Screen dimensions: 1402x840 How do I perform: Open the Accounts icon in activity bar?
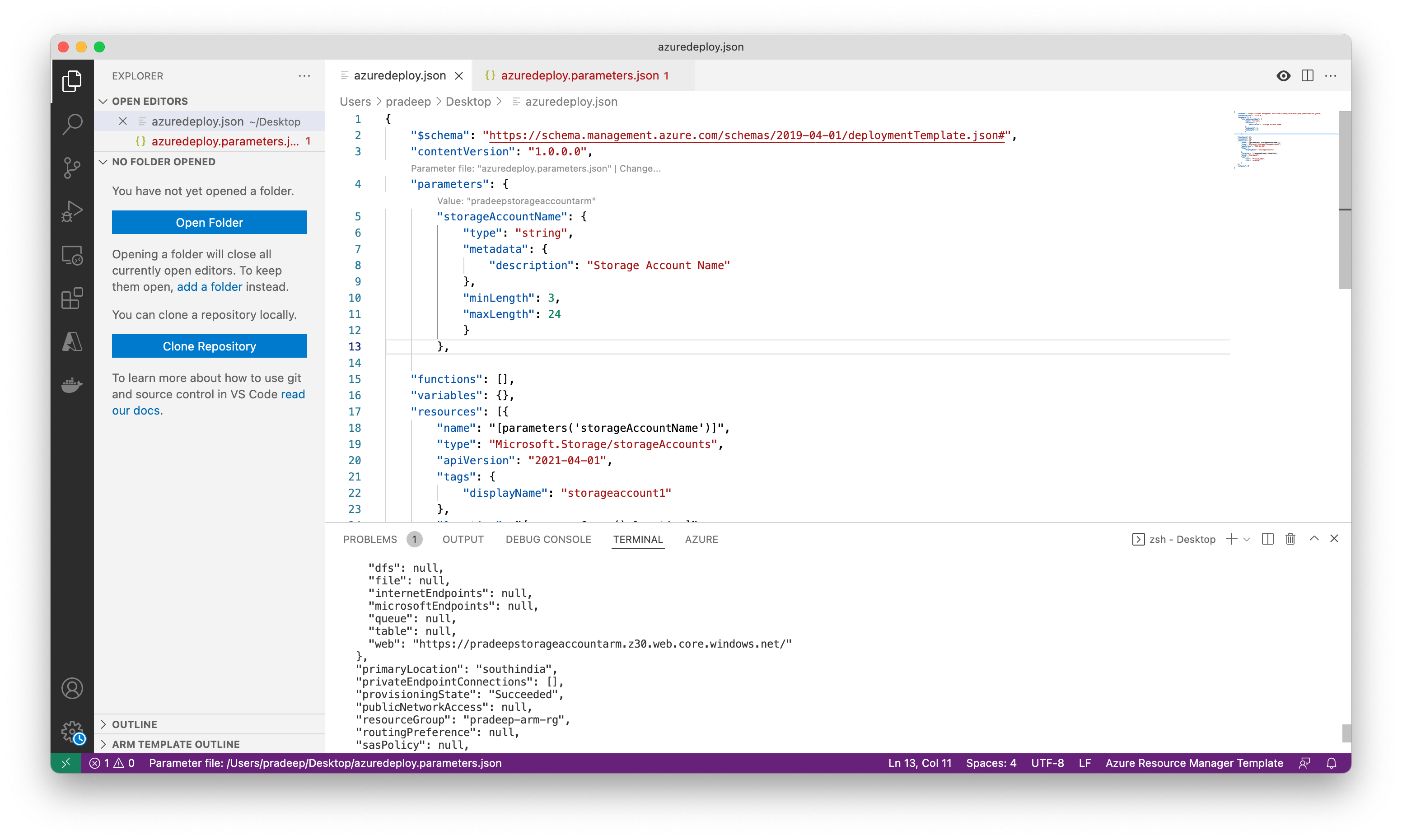click(72, 689)
